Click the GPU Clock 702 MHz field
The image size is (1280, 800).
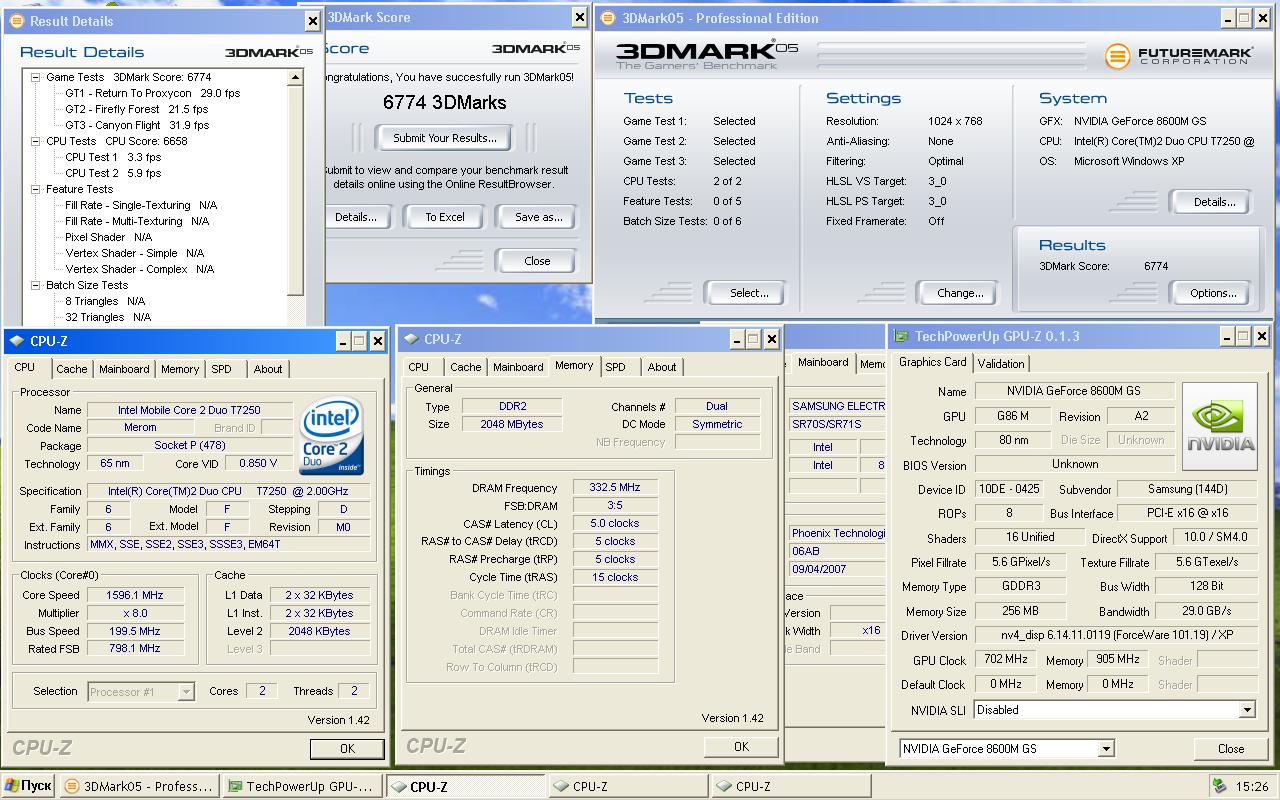click(1005, 660)
